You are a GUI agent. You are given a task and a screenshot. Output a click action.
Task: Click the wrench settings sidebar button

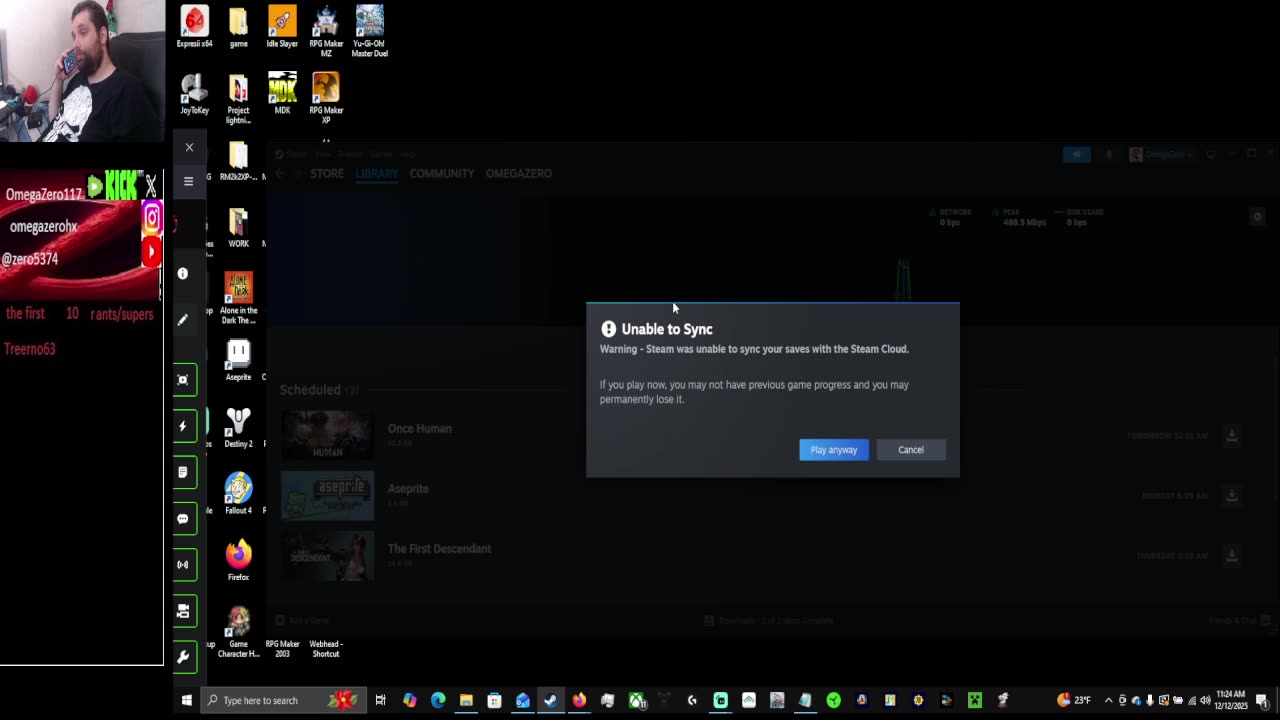pyautogui.click(x=183, y=657)
